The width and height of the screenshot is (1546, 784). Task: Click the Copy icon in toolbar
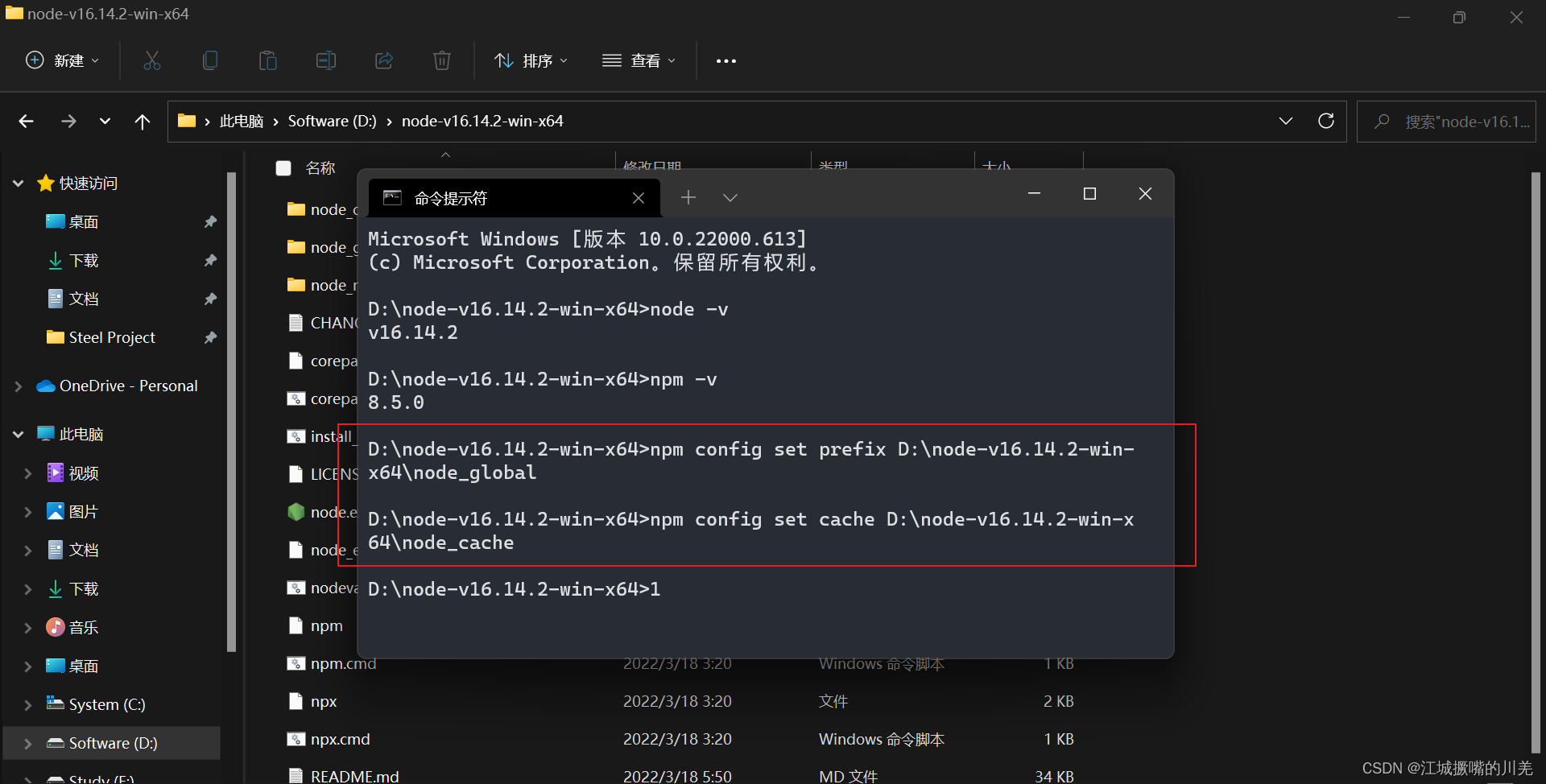click(210, 60)
